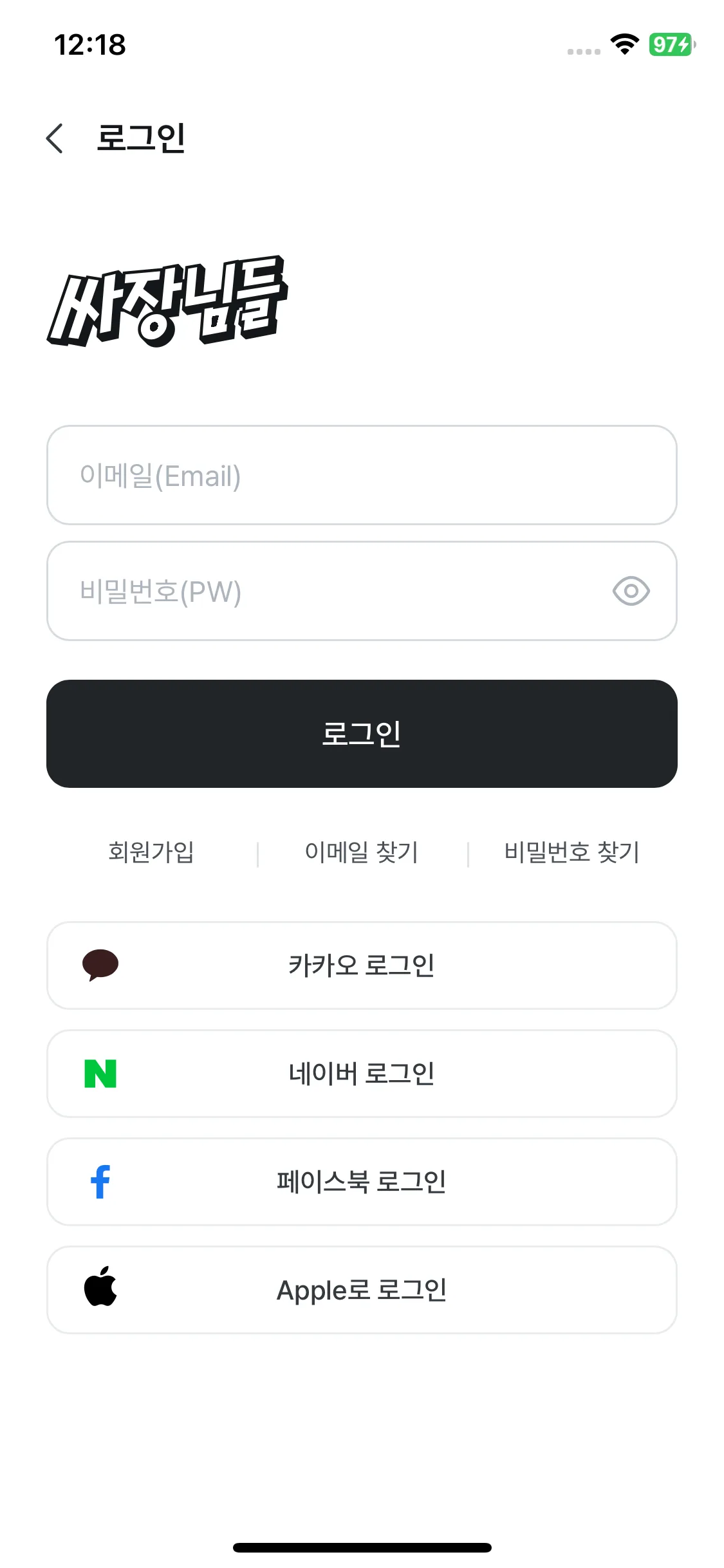
Task: Tap the Wi-Fi status icon
Action: pyautogui.click(x=624, y=44)
